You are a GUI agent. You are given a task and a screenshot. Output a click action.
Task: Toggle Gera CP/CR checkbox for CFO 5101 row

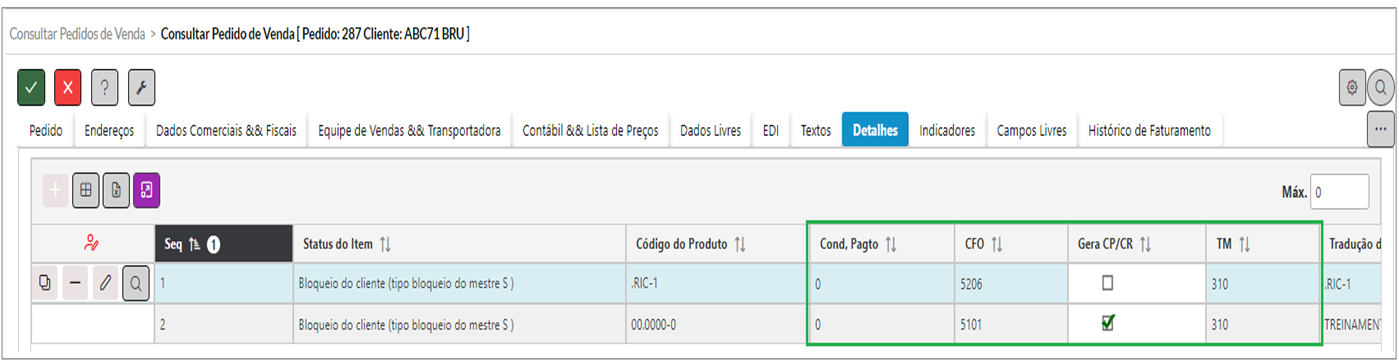(1107, 322)
